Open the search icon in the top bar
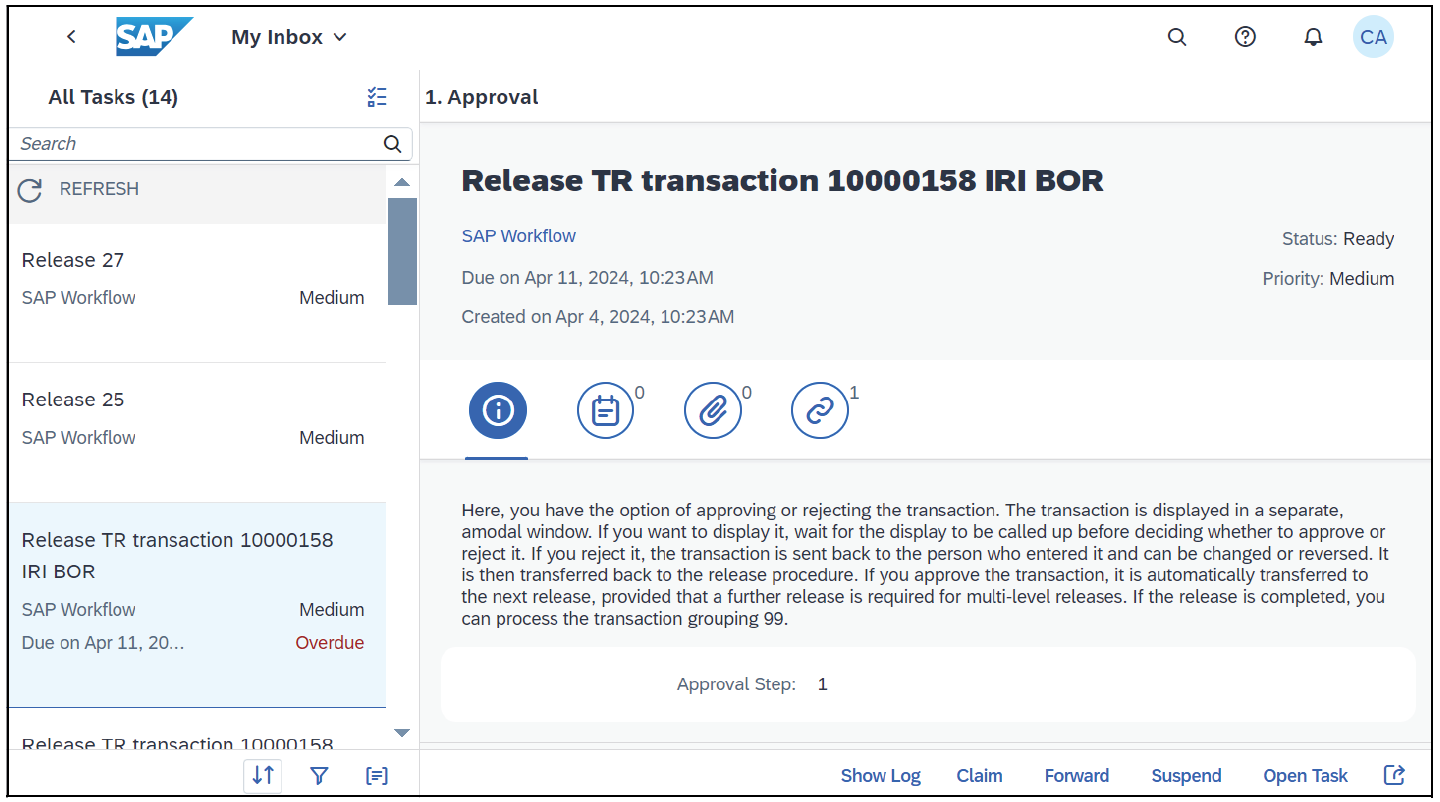The image size is (1440, 802). pyautogui.click(x=1176, y=36)
